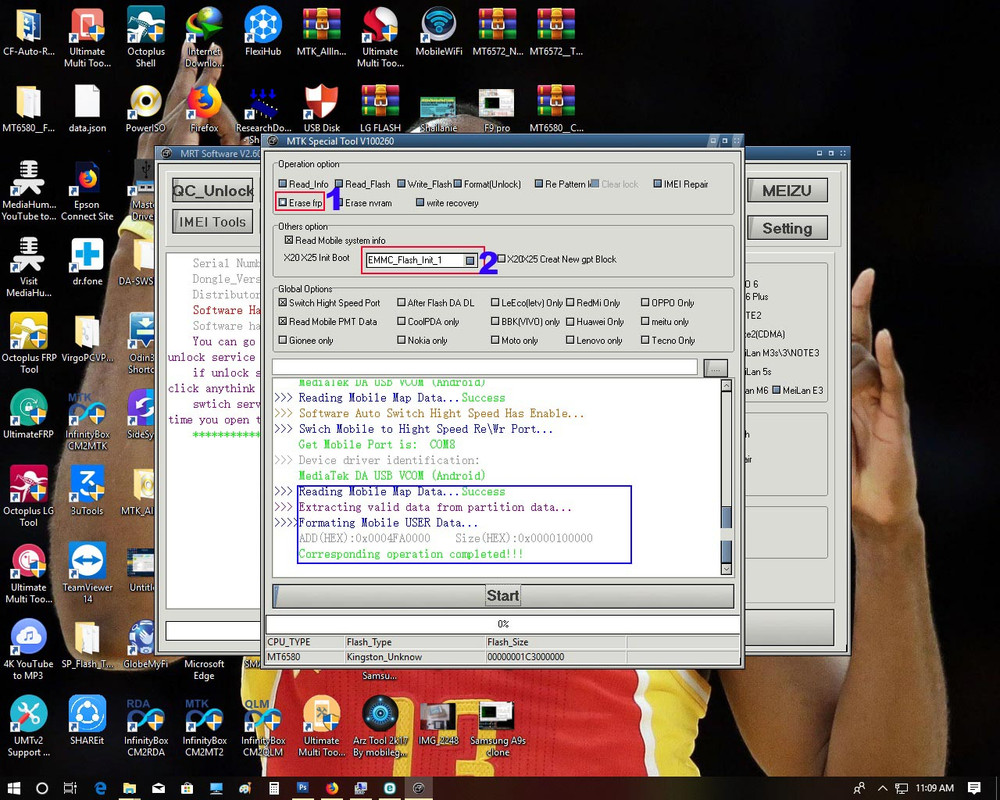Launch Octoplus FRP Tool from desktop
Image resolution: width=1000 pixels, height=800 pixels.
coord(29,343)
